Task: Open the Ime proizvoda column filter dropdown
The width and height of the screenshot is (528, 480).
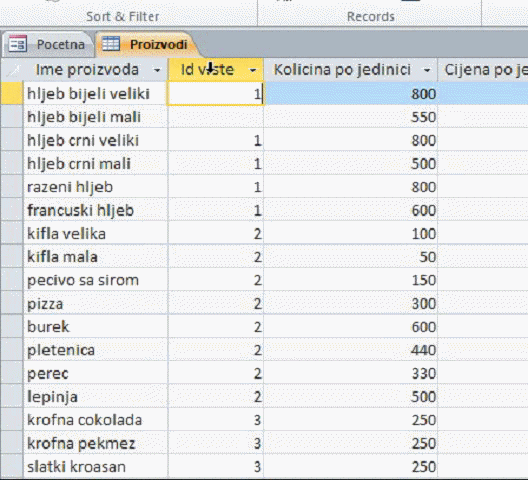Action: [157, 70]
